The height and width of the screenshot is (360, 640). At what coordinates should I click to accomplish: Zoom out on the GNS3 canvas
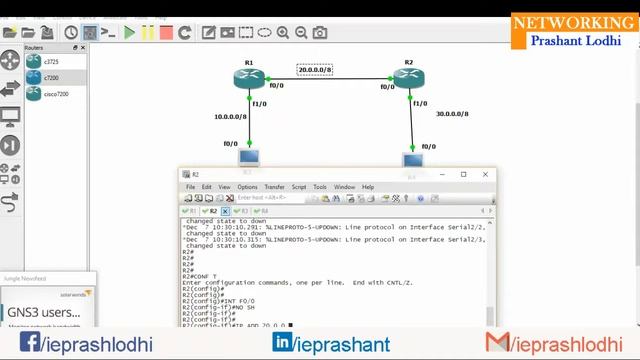[301, 33]
